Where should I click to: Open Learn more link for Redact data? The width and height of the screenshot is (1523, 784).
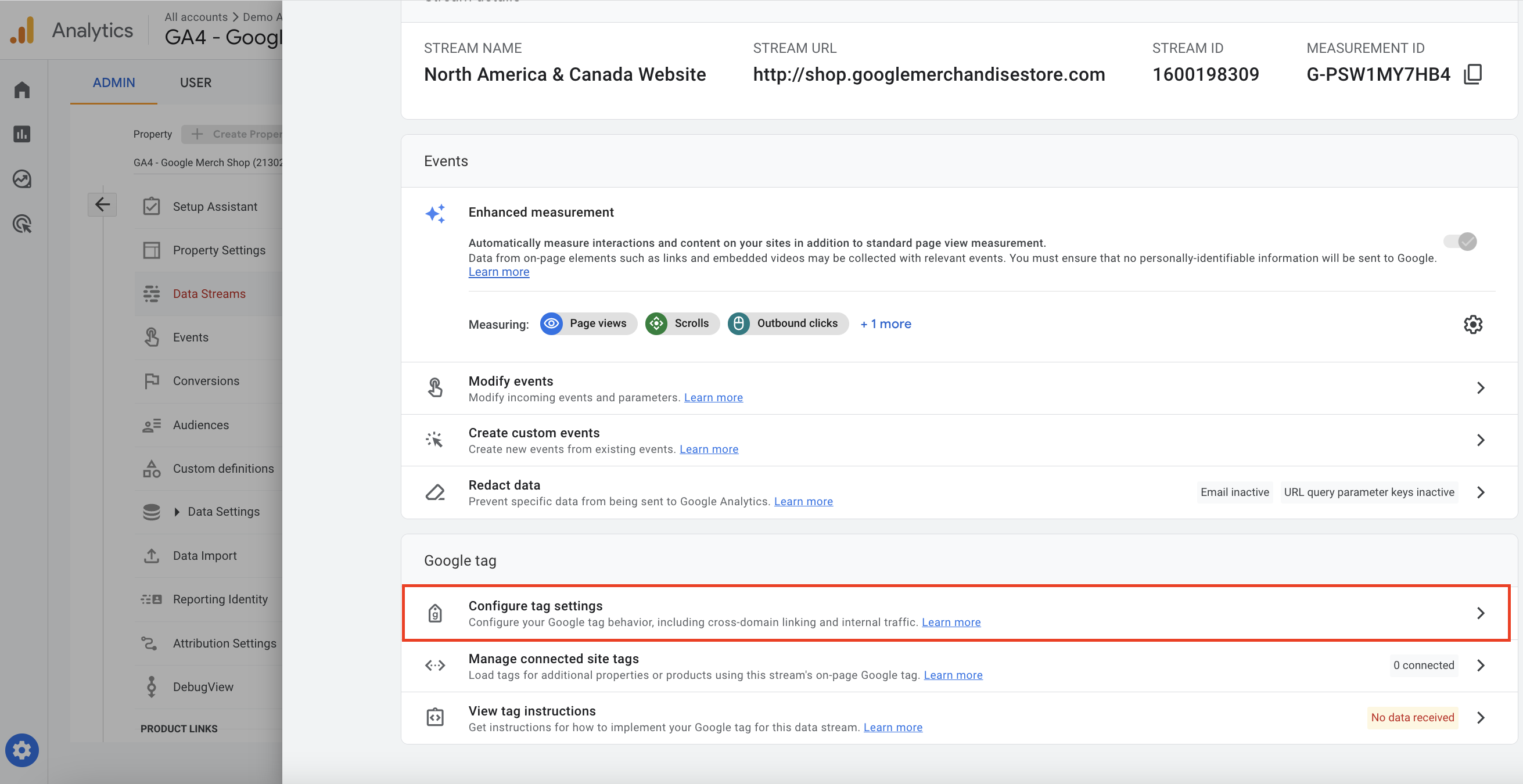point(803,501)
